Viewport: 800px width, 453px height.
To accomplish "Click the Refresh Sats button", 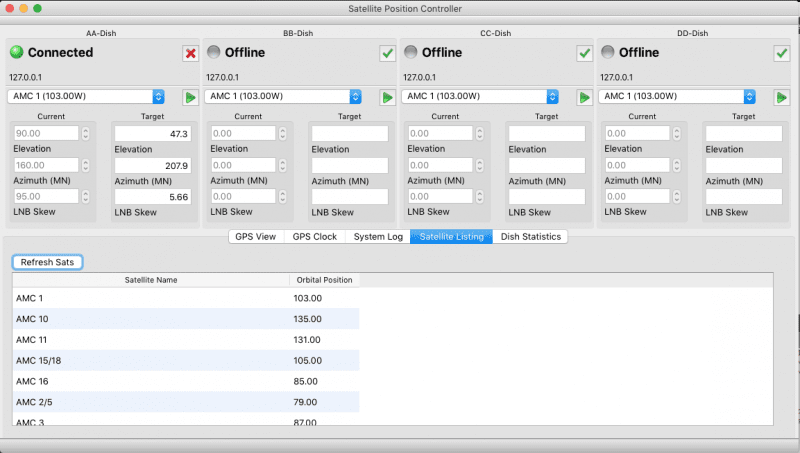I will (x=47, y=262).
